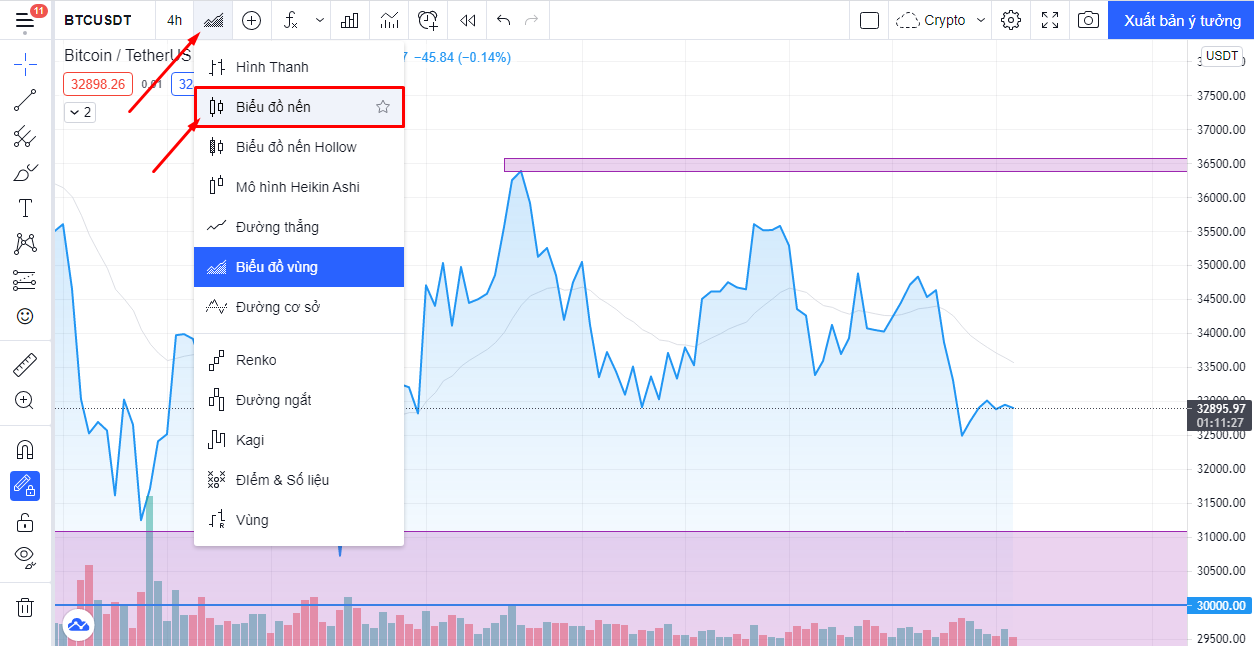Image resolution: width=1254 pixels, height=646 pixels.
Task: Open chart settings gear icon
Action: pyautogui.click(x=1011, y=20)
